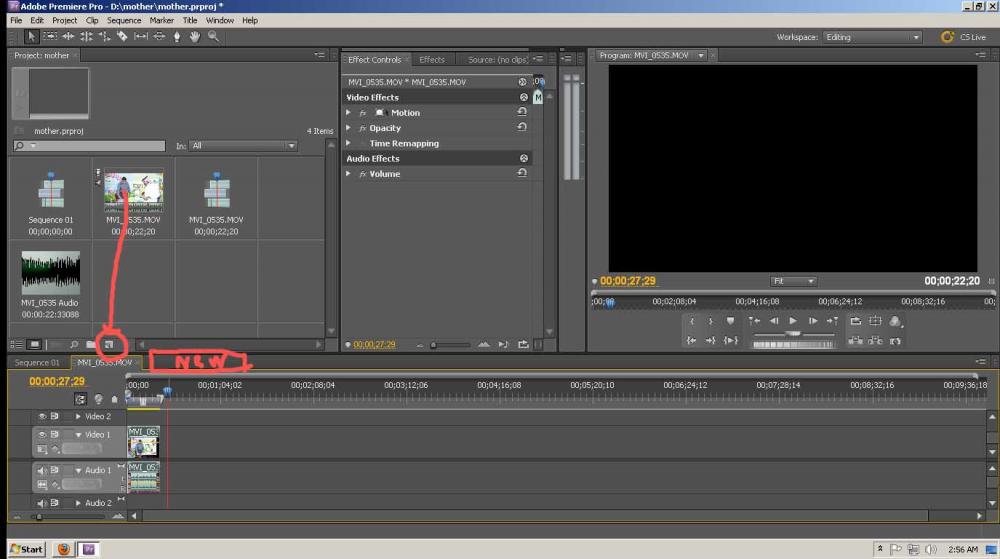The image size is (1000, 559).
Task: Mute Audio 2 track speaker
Action: point(42,503)
